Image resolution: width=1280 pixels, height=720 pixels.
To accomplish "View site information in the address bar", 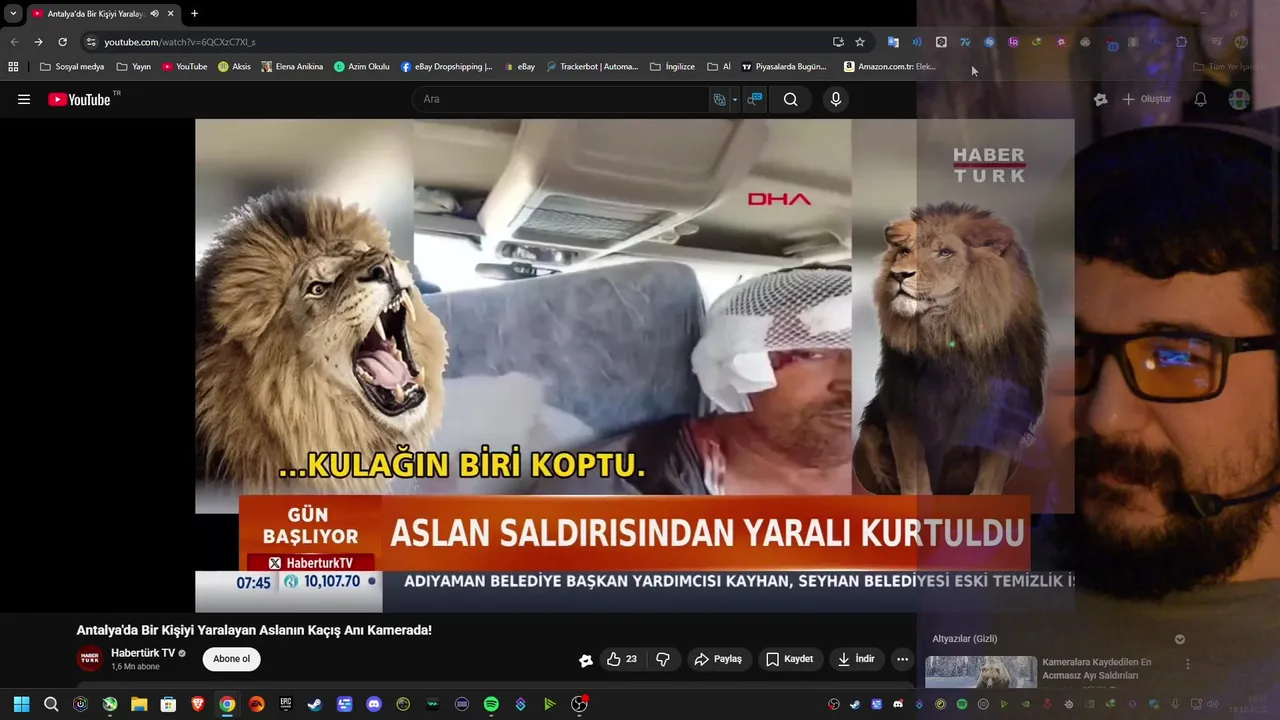I will point(91,42).
